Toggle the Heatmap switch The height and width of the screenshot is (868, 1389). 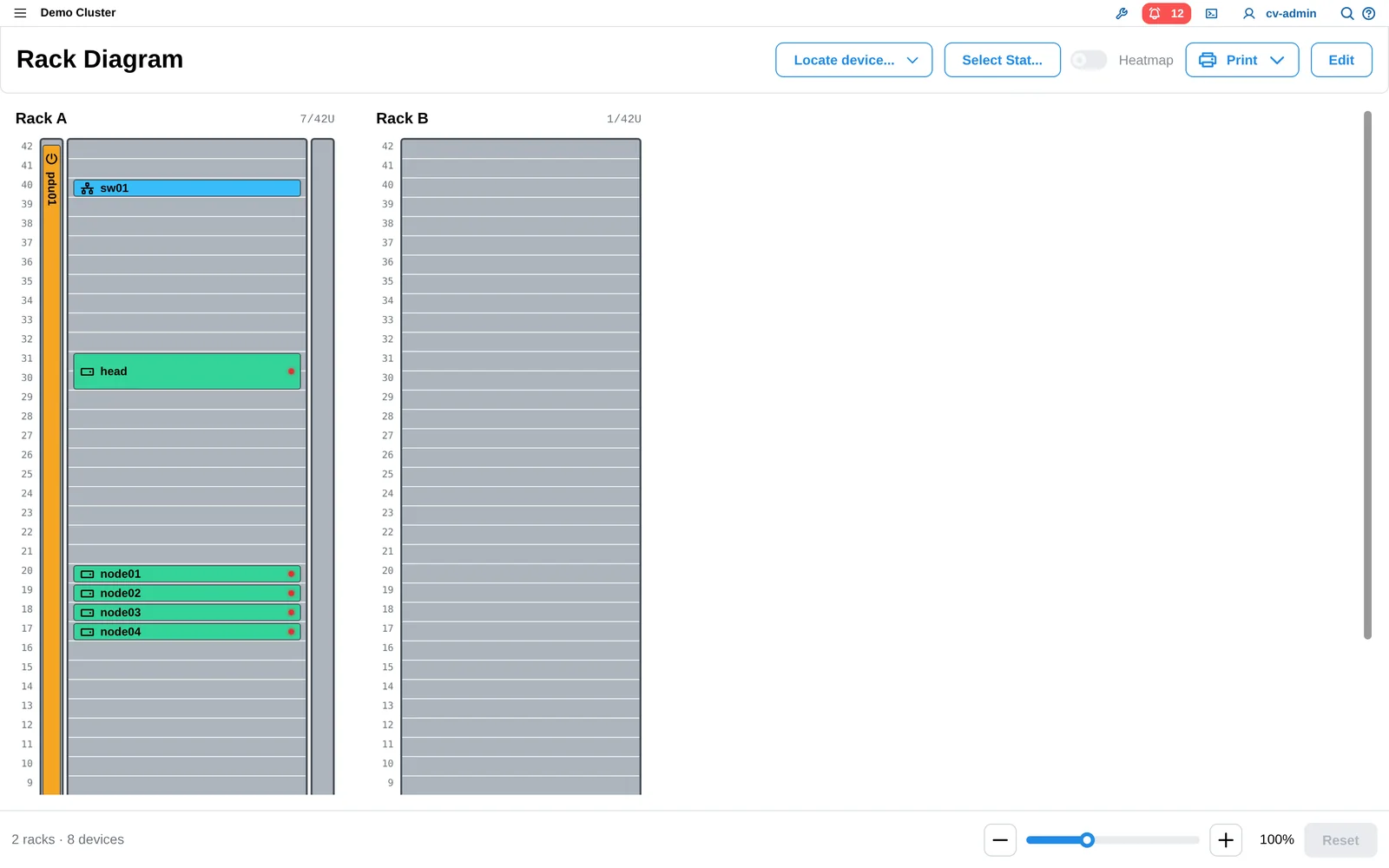click(x=1088, y=60)
